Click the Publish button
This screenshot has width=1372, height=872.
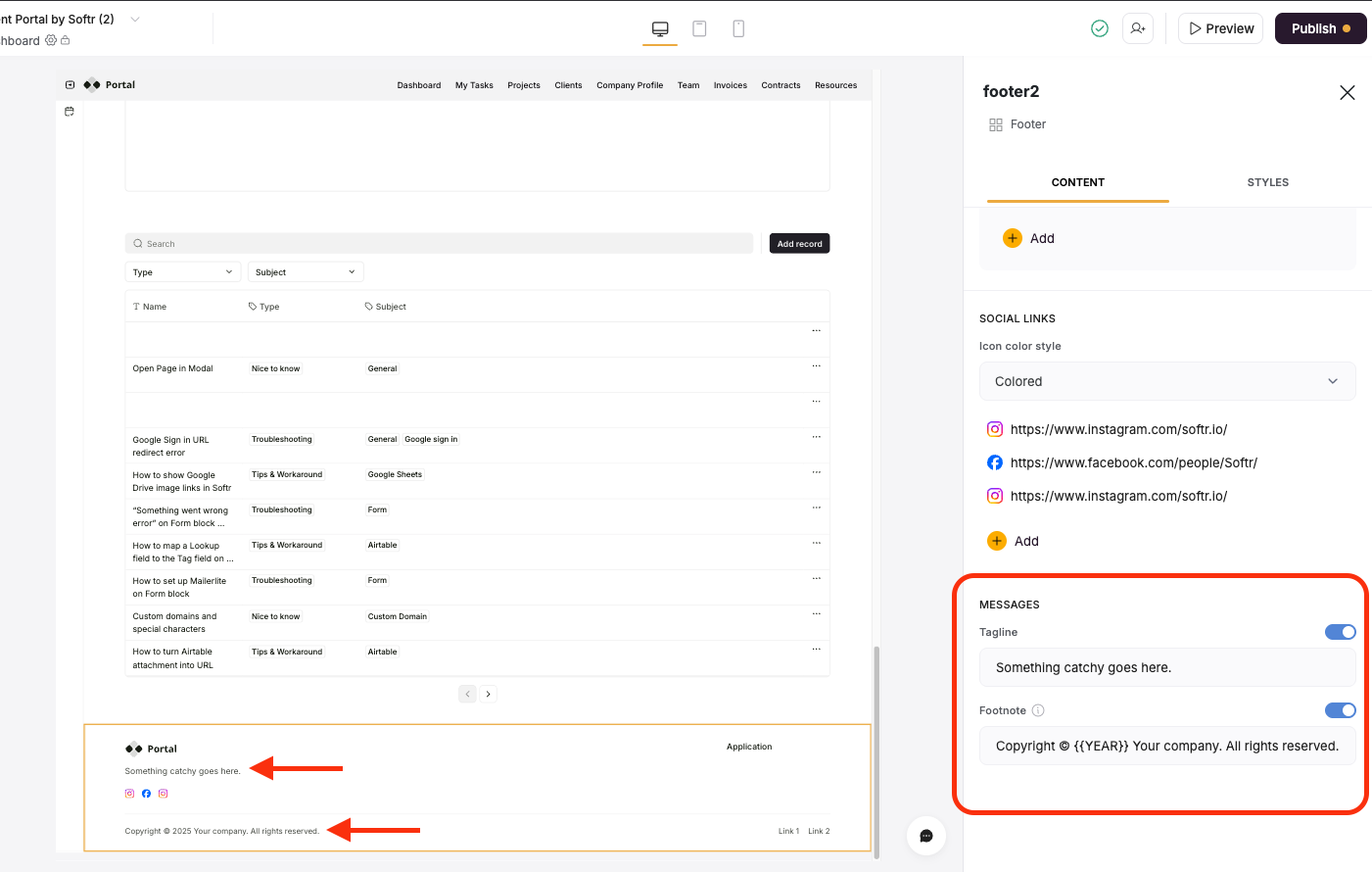pyautogui.click(x=1320, y=28)
